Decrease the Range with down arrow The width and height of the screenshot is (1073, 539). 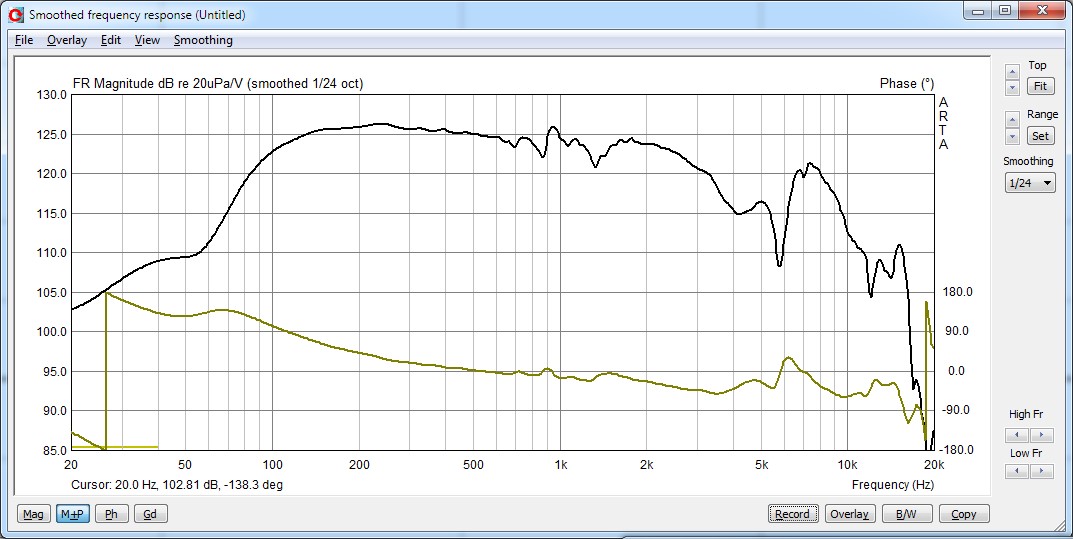click(x=1012, y=136)
